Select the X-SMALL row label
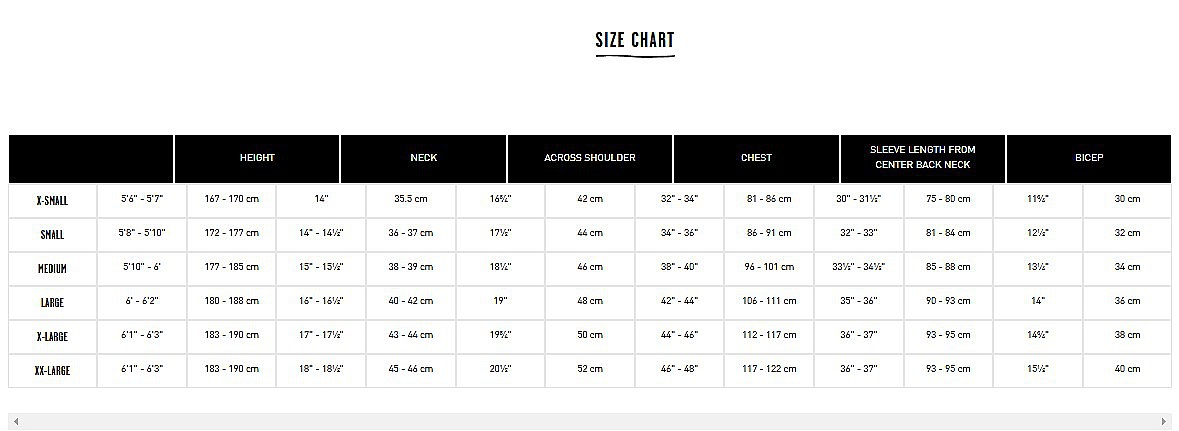The height and width of the screenshot is (431, 1179). coord(53,201)
